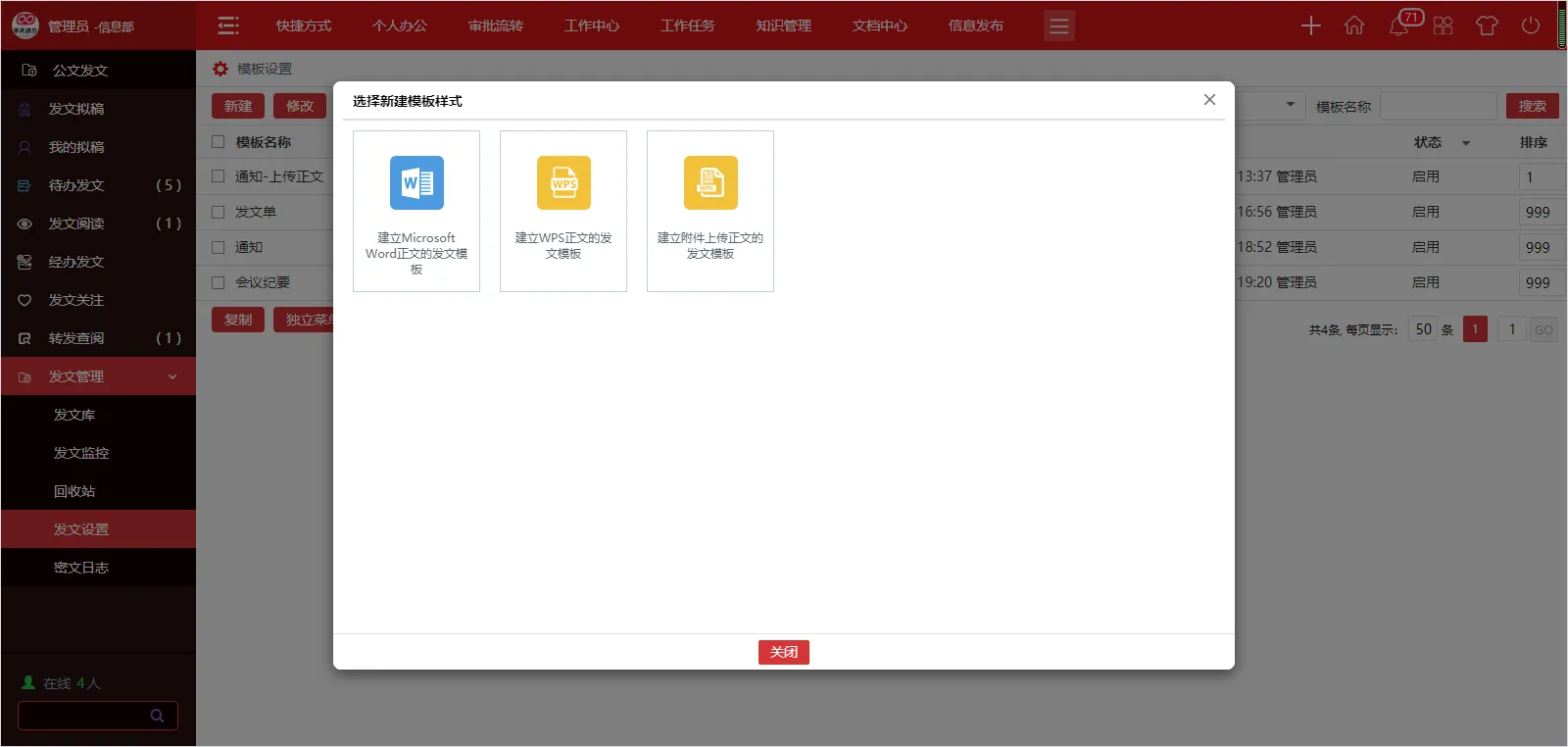Click the power logout icon
Image resolution: width=1568 pixels, height=747 pixels.
click(1531, 25)
